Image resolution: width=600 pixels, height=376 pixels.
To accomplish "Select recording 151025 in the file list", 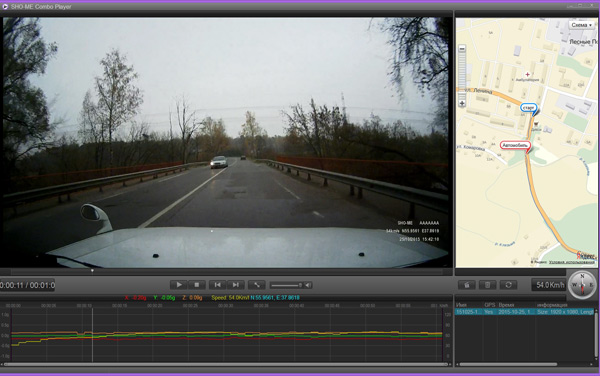I will pyautogui.click(x=524, y=312).
